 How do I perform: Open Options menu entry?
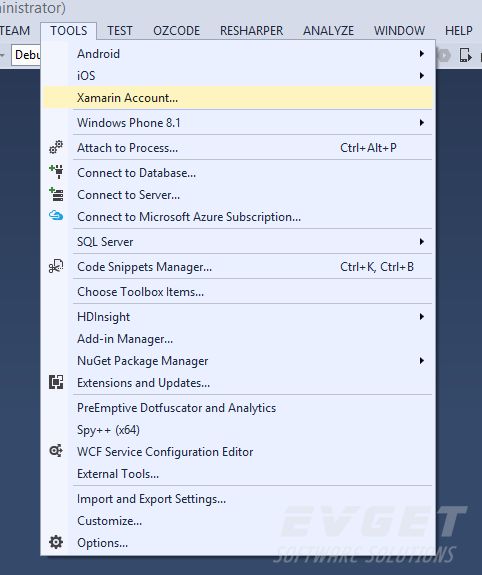click(x=238, y=543)
